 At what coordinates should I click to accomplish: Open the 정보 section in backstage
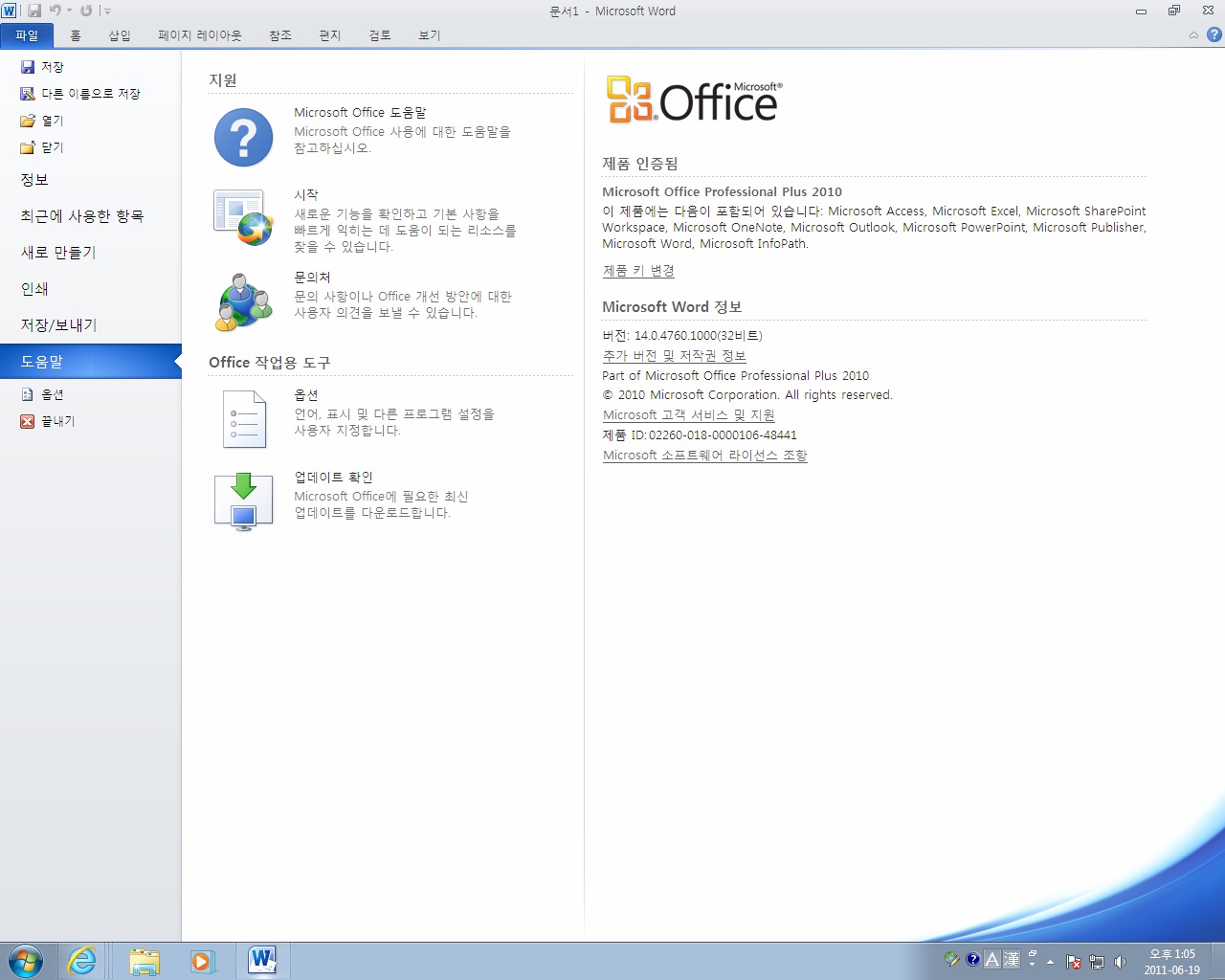[34, 180]
